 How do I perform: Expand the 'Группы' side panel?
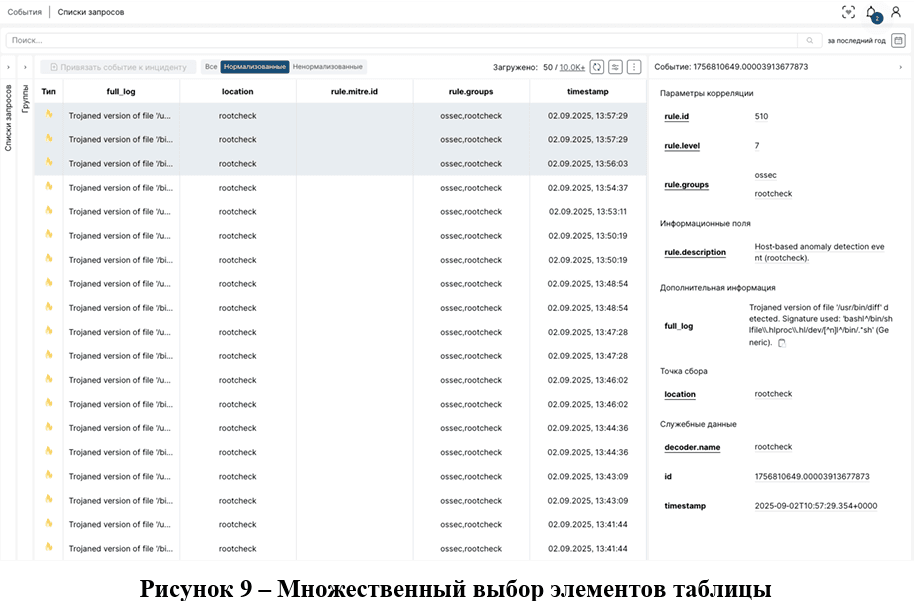pos(25,67)
